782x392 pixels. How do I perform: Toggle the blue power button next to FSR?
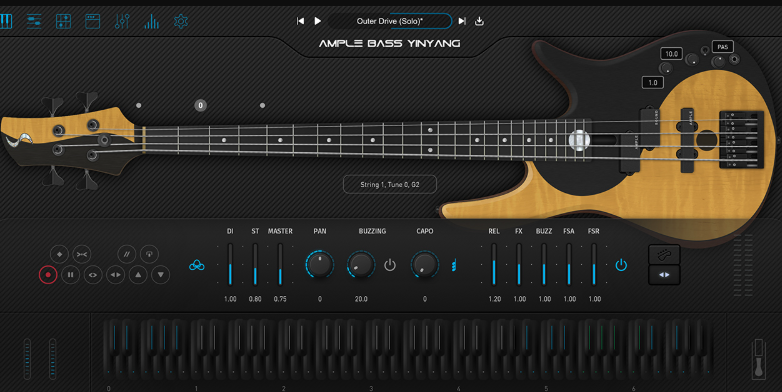pos(621,265)
